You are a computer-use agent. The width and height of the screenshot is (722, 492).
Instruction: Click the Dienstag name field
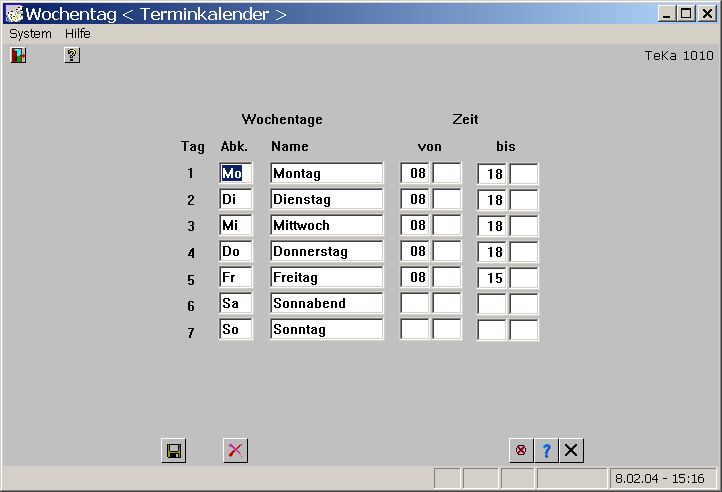327,200
